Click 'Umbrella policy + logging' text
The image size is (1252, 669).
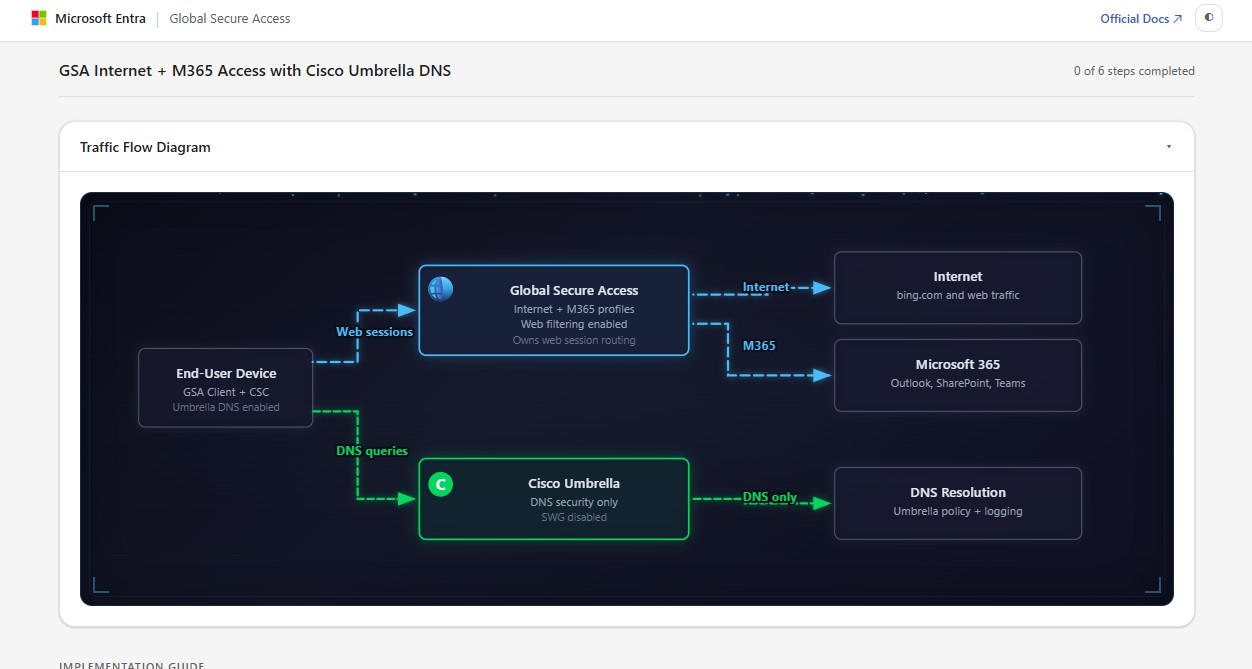pyautogui.click(x=958, y=511)
